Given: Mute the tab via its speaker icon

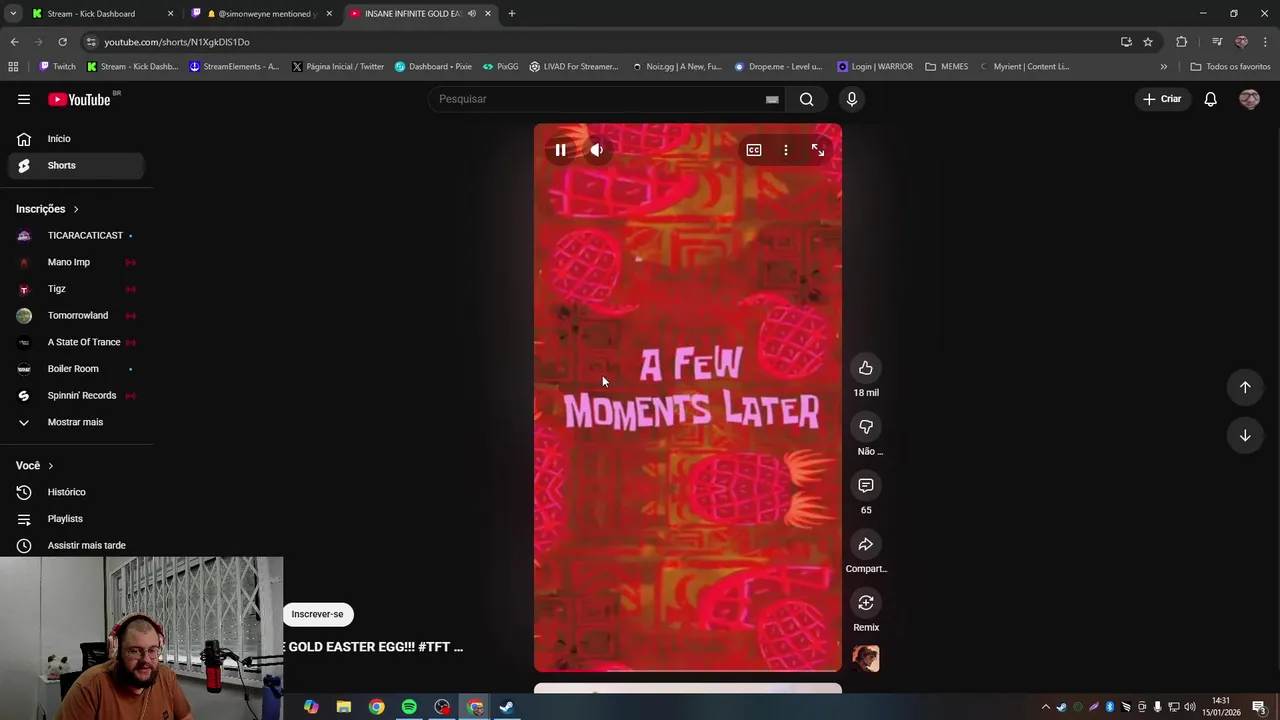Looking at the screenshot, I should [x=471, y=14].
